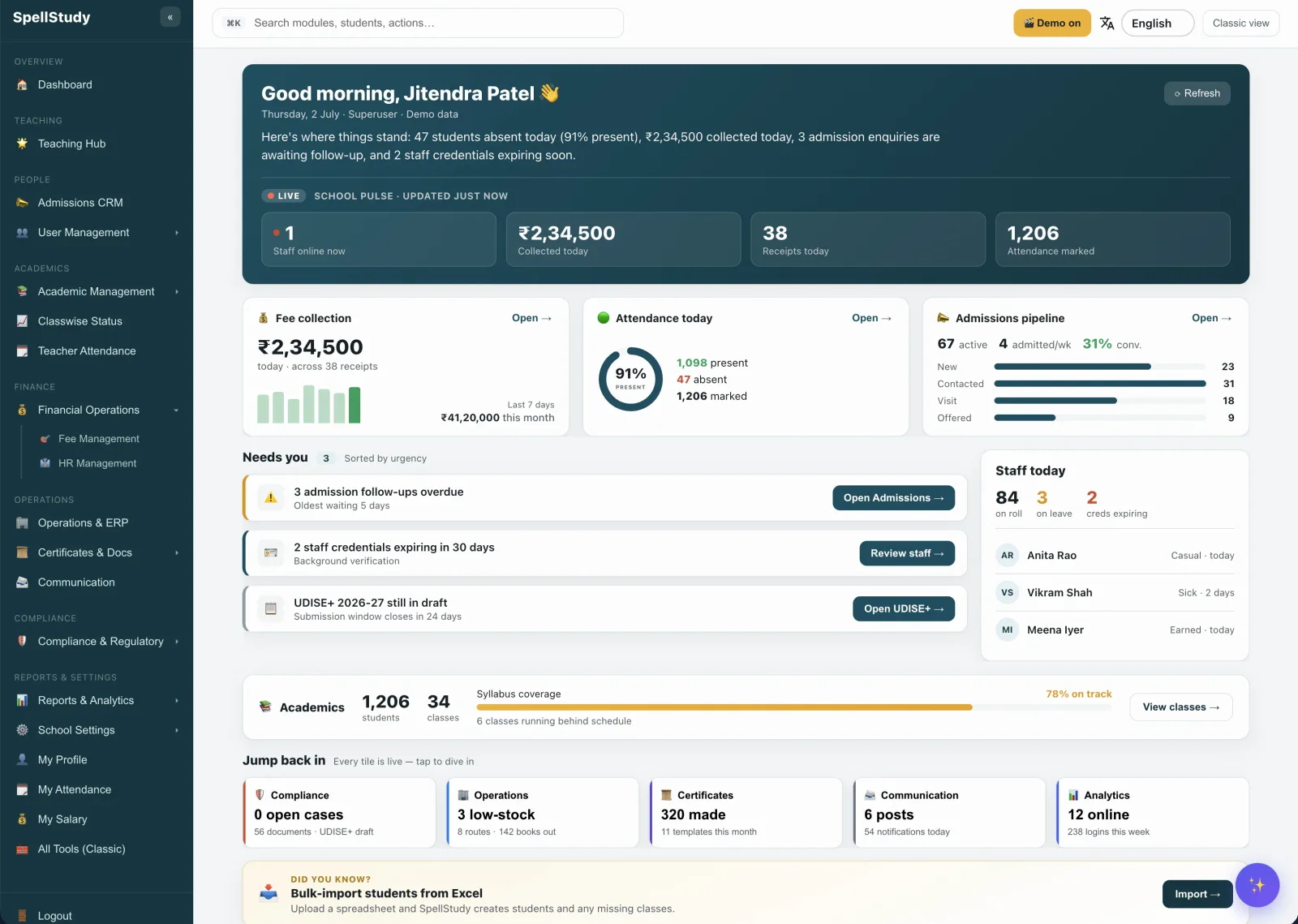Click the All Tools (Classic) toolbox icon
Screen dimensions: 1298x924
22,849
